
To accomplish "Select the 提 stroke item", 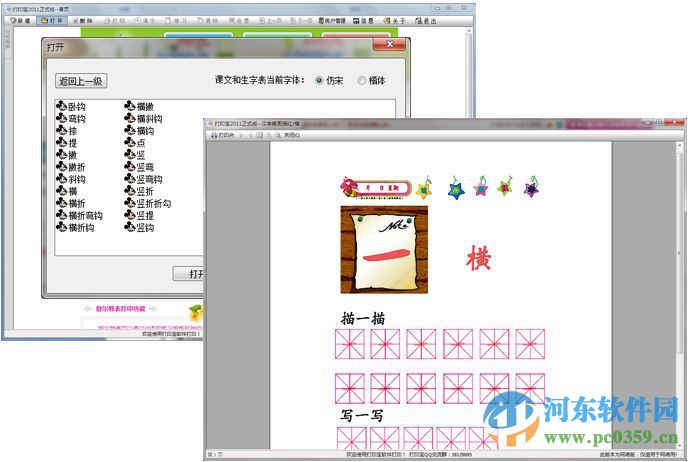I will click(67, 143).
